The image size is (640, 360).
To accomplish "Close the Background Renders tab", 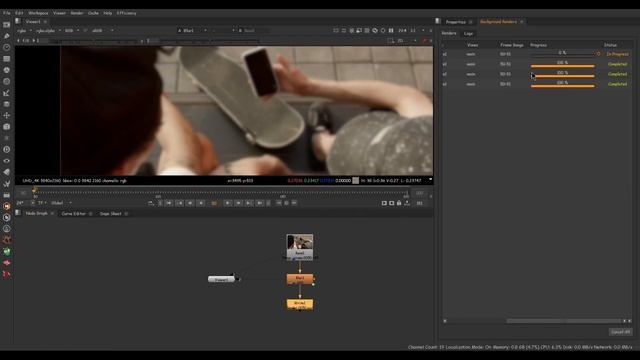I will (x=522, y=22).
